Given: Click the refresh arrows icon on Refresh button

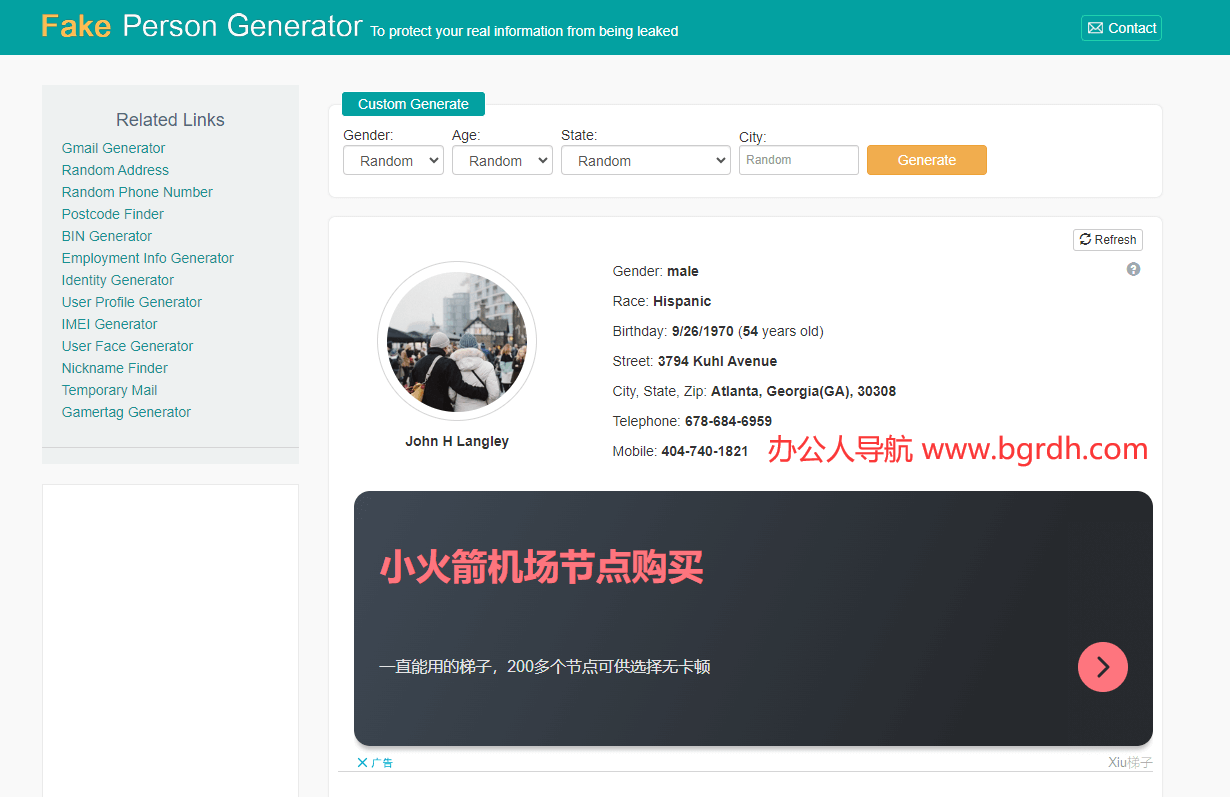Looking at the screenshot, I should coord(1084,239).
